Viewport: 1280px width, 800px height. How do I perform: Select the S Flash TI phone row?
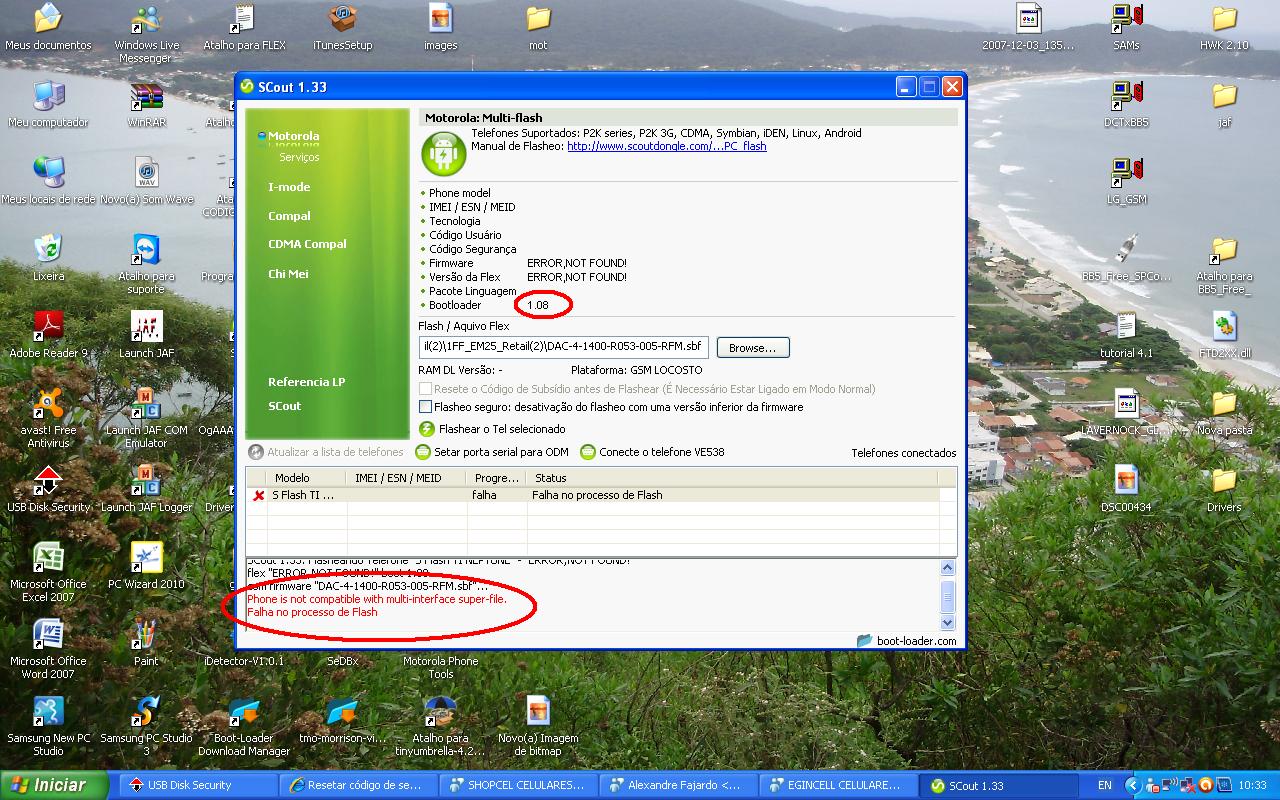pos(593,495)
